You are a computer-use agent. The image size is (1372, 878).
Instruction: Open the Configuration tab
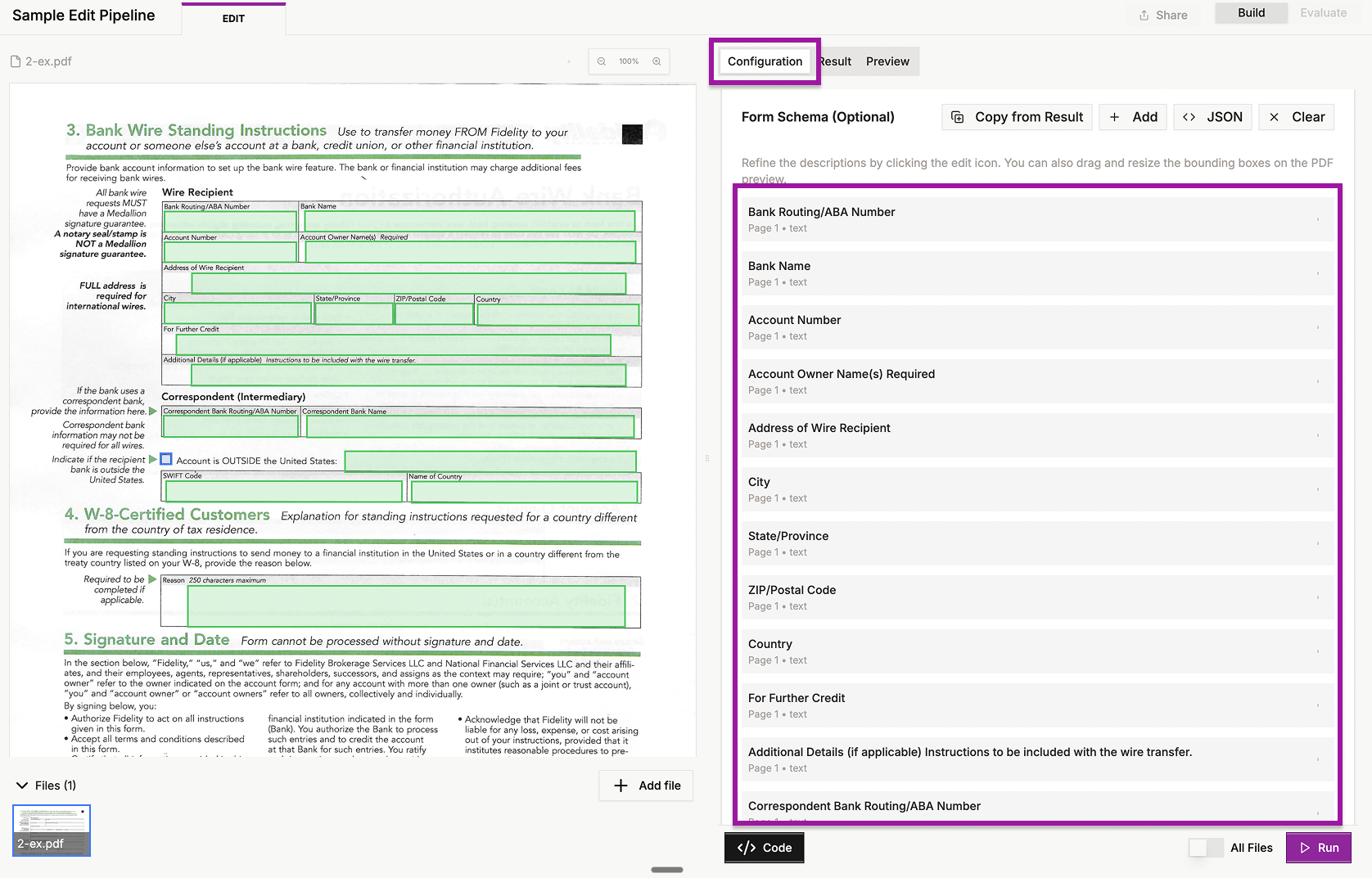(x=765, y=61)
